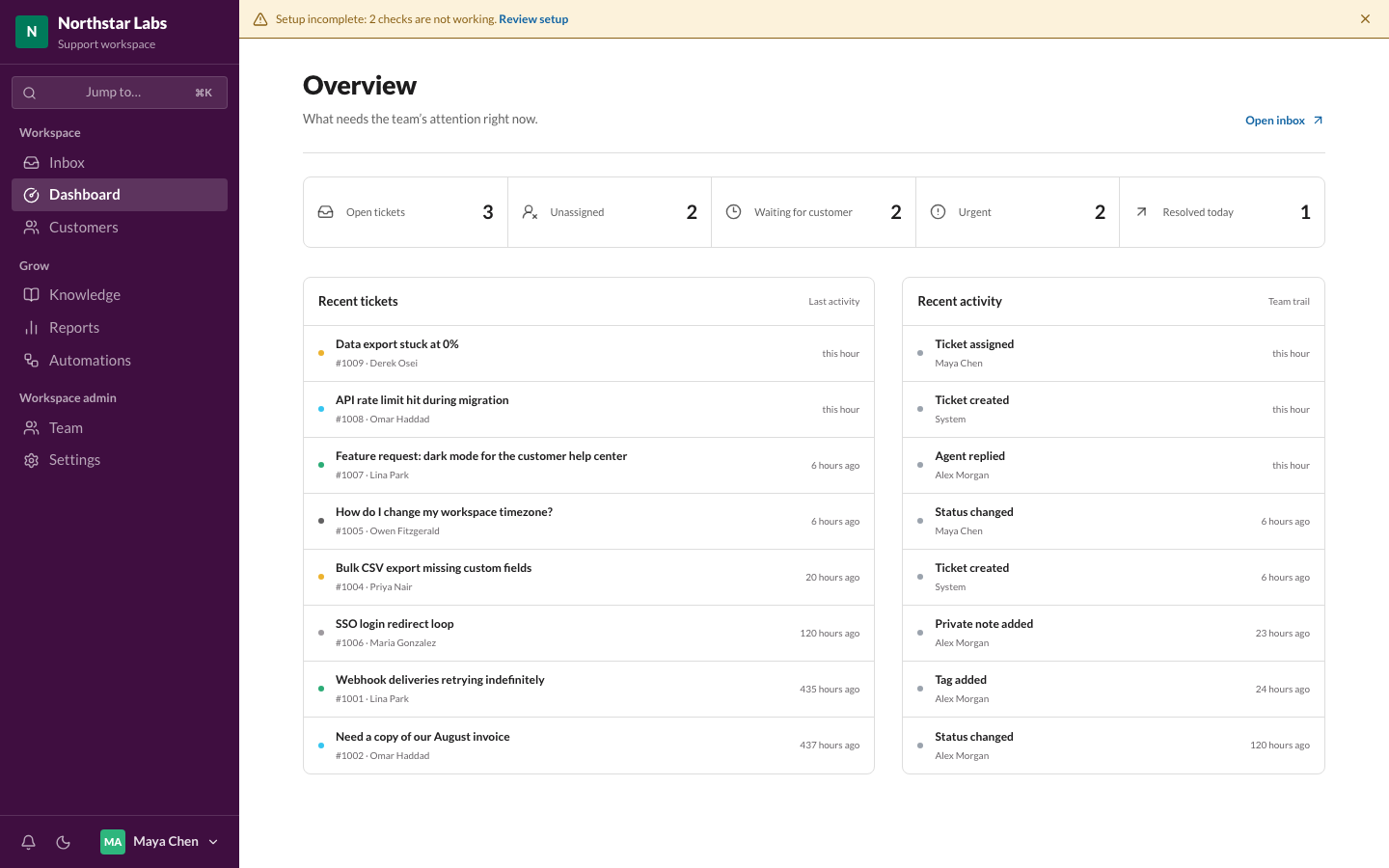Open Automations in the sidebar

click(x=120, y=361)
